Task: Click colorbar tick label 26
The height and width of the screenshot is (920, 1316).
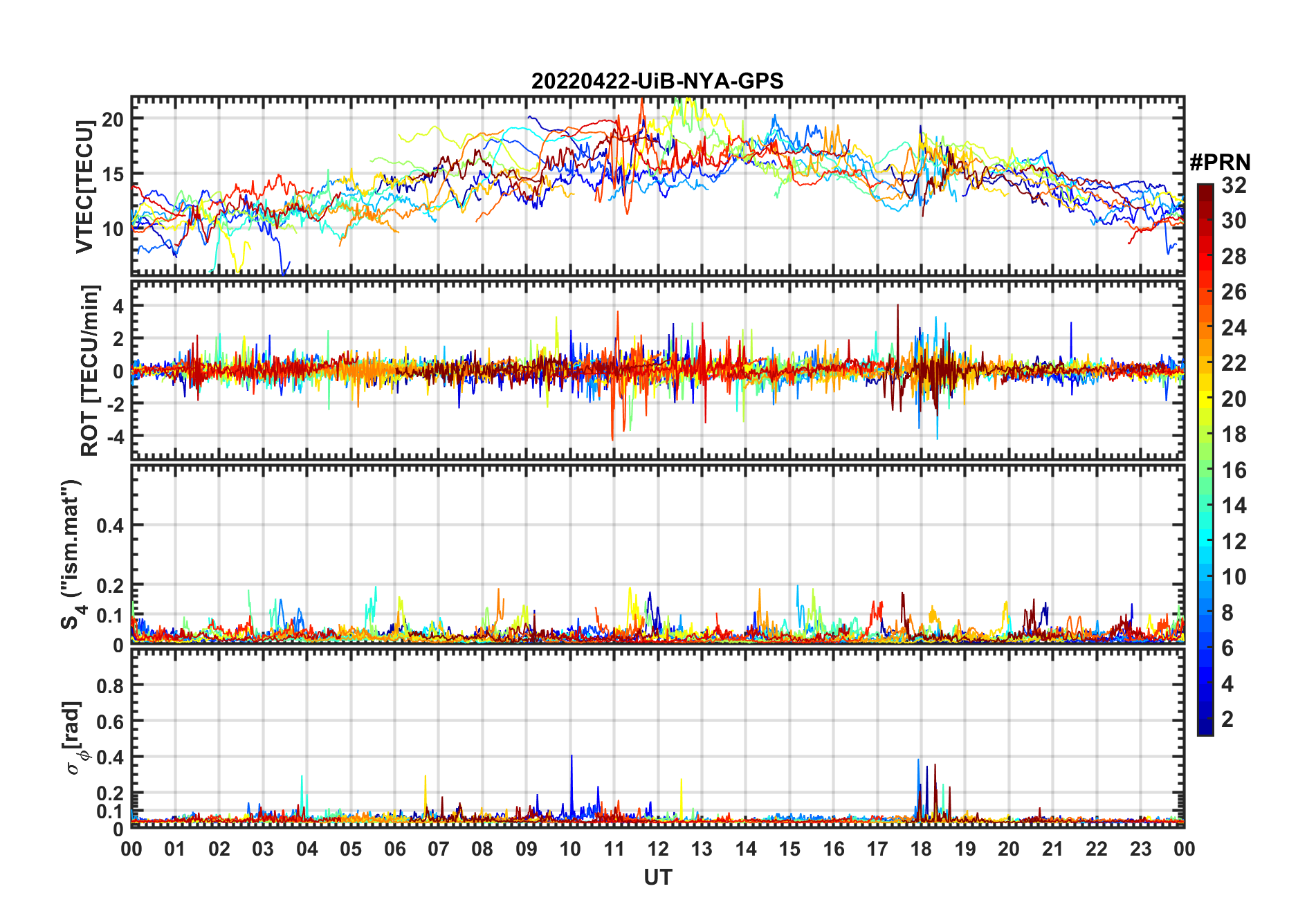Action: 1234,292
